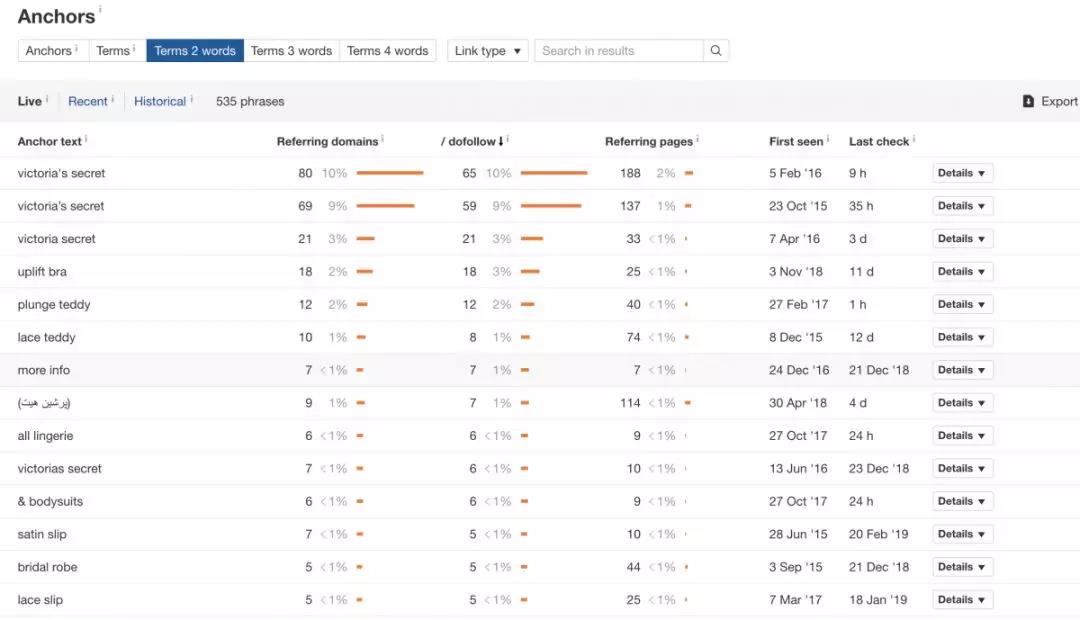
Task: Switch to Terms 3 words tab
Action: point(291,51)
